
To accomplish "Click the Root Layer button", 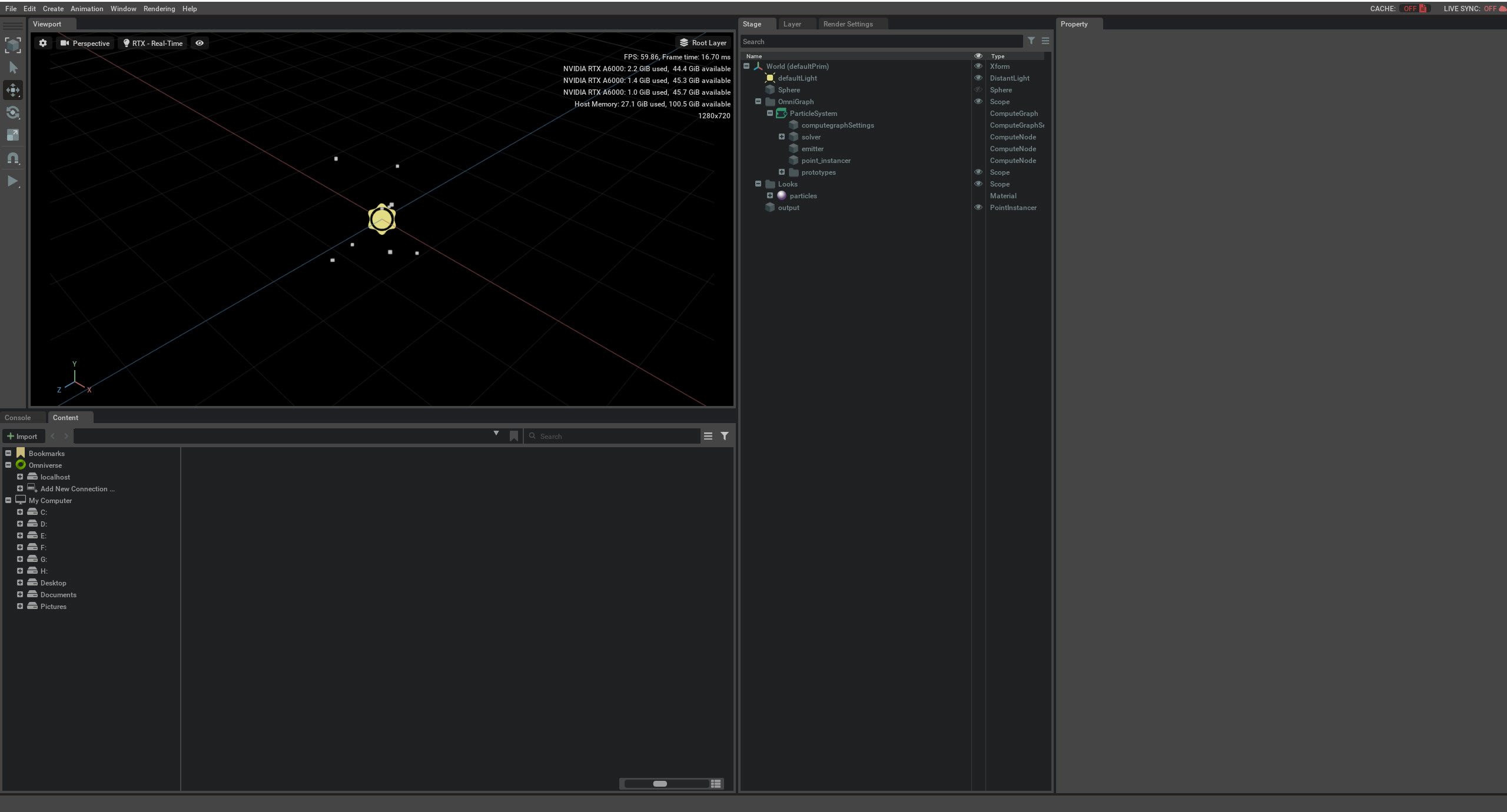I will 703,43.
